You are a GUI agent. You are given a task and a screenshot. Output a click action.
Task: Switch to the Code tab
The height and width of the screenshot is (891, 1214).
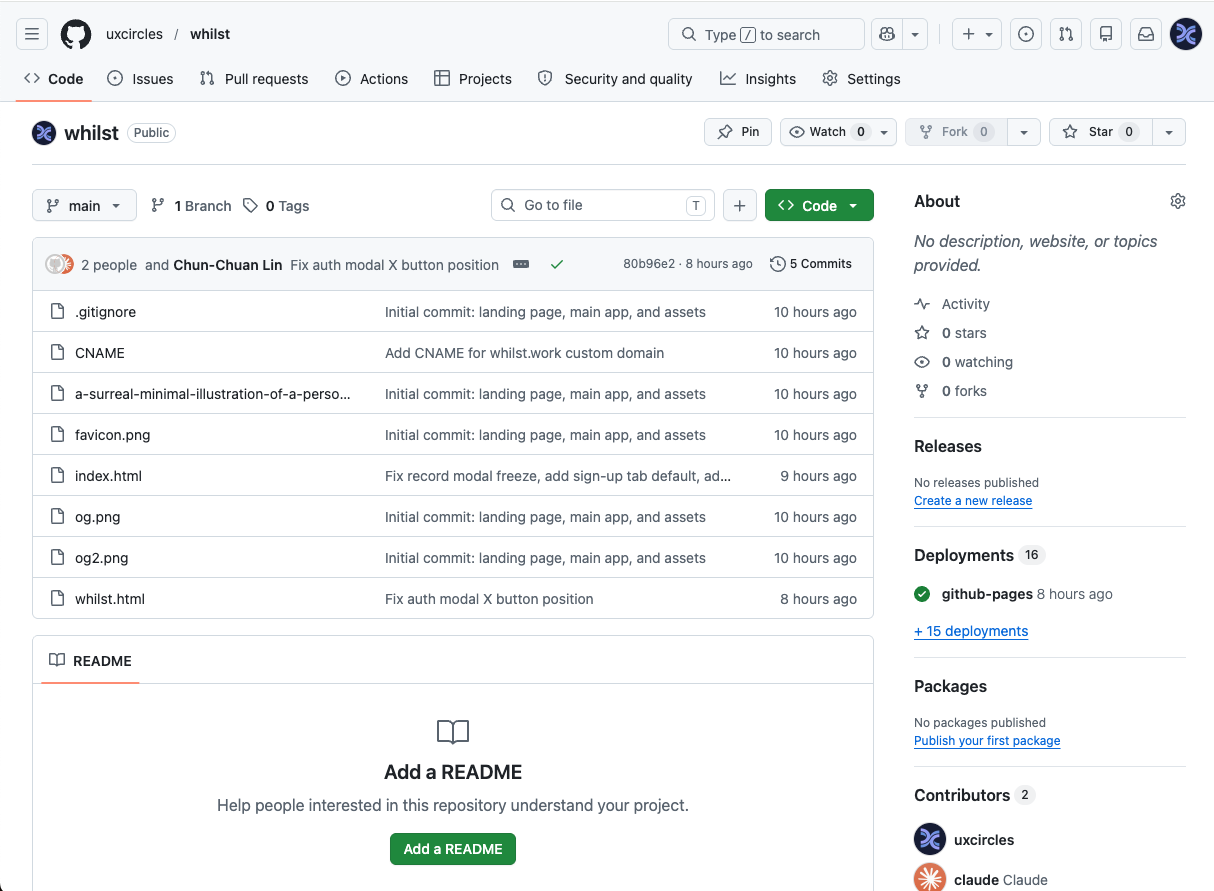(x=54, y=79)
